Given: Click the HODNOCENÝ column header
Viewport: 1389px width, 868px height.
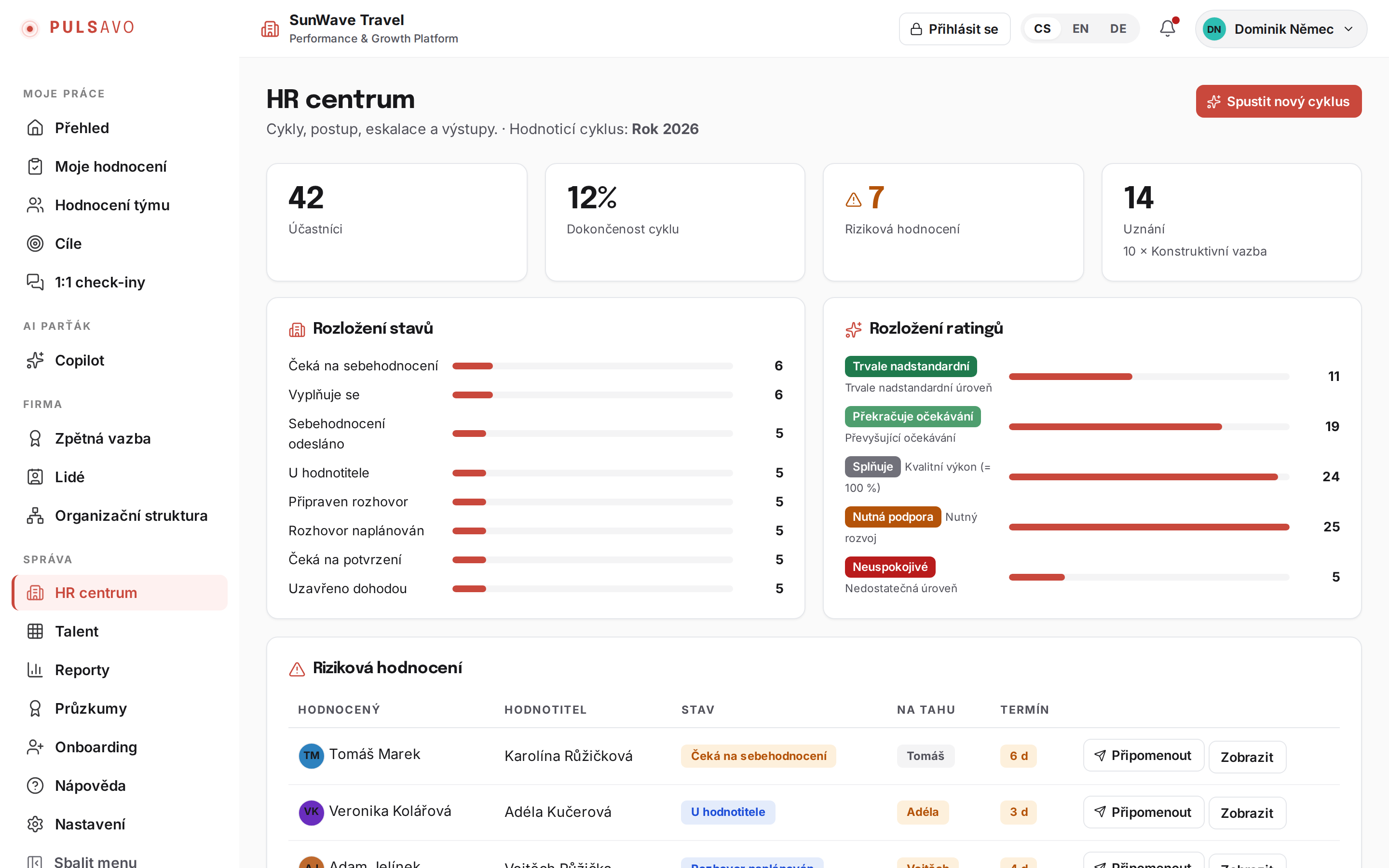Looking at the screenshot, I should coord(339,709).
